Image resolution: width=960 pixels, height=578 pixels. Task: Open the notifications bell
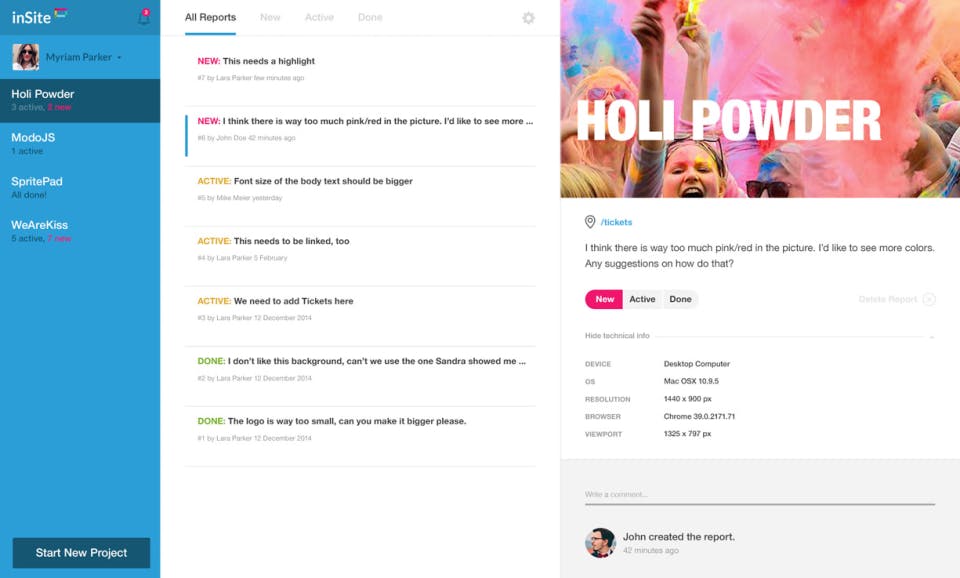143,18
